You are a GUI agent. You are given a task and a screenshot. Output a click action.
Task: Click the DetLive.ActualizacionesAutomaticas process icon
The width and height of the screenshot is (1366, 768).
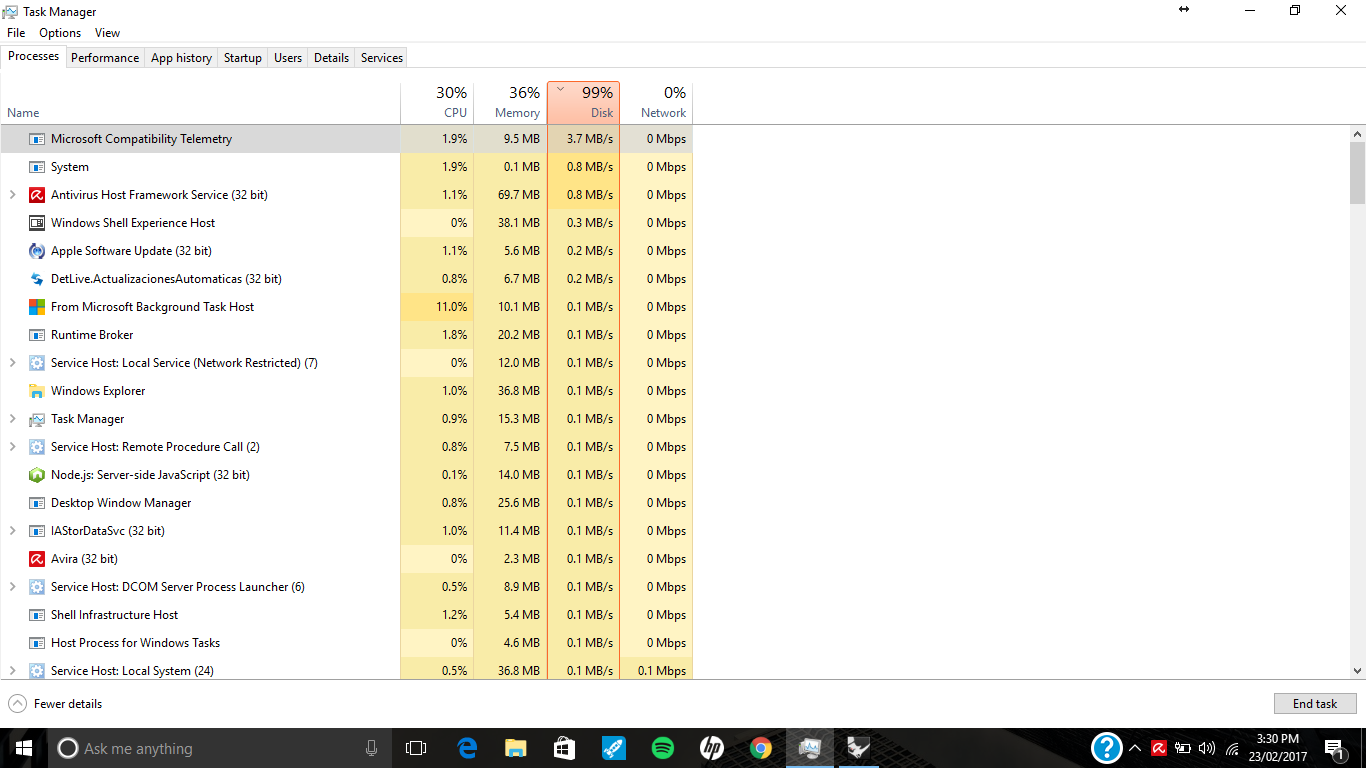pyautogui.click(x=37, y=279)
